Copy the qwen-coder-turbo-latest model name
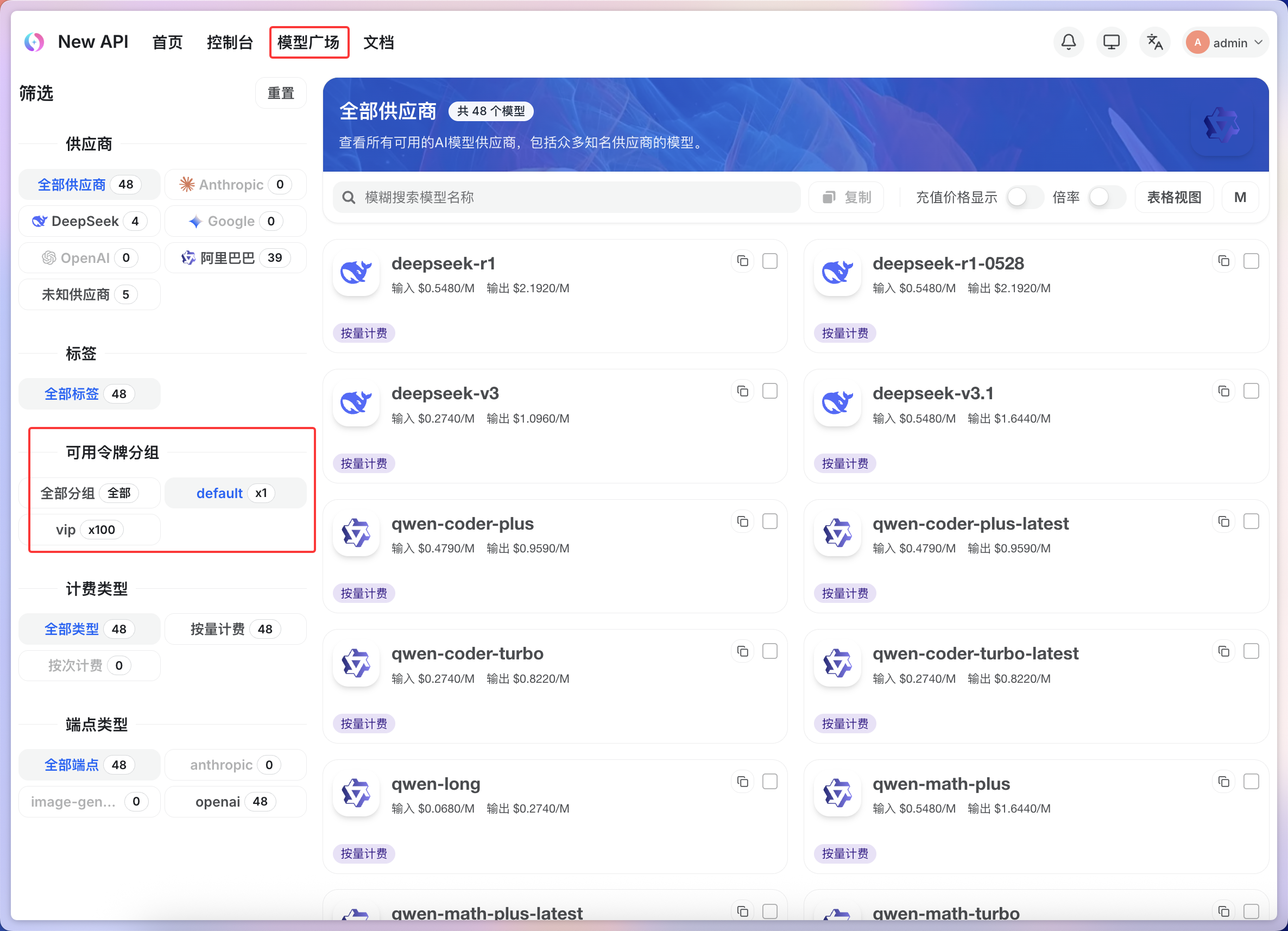 [x=1224, y=651]
